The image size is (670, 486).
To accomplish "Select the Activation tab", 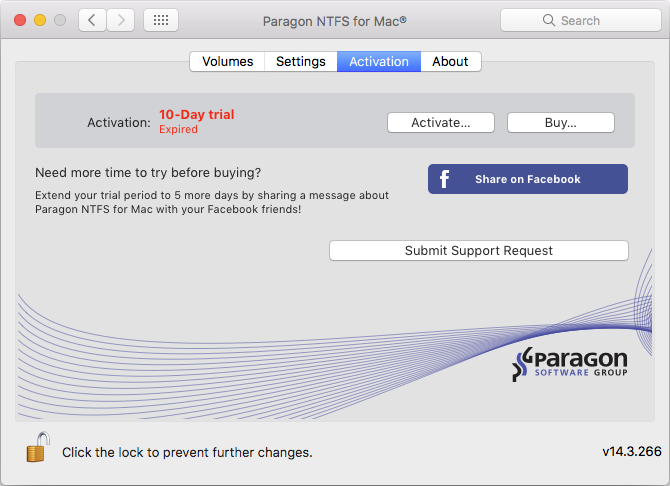I will click(379, 62).
